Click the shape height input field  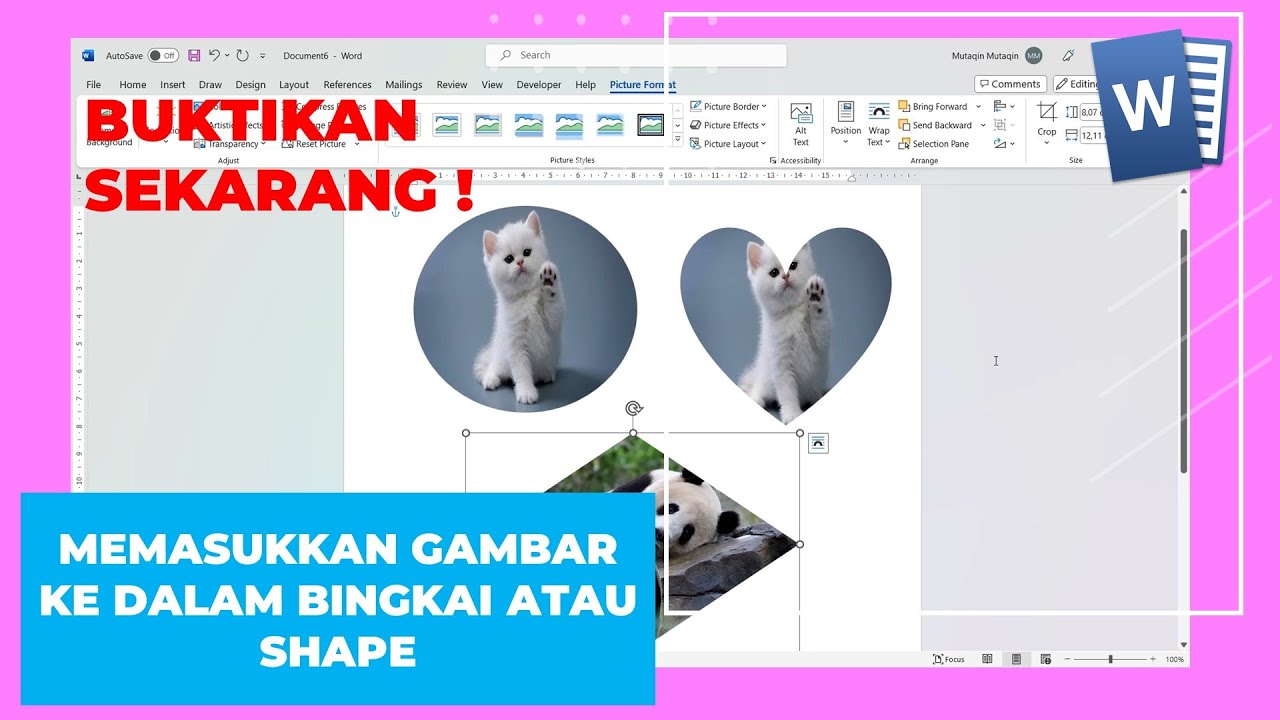coord(1090,113)
